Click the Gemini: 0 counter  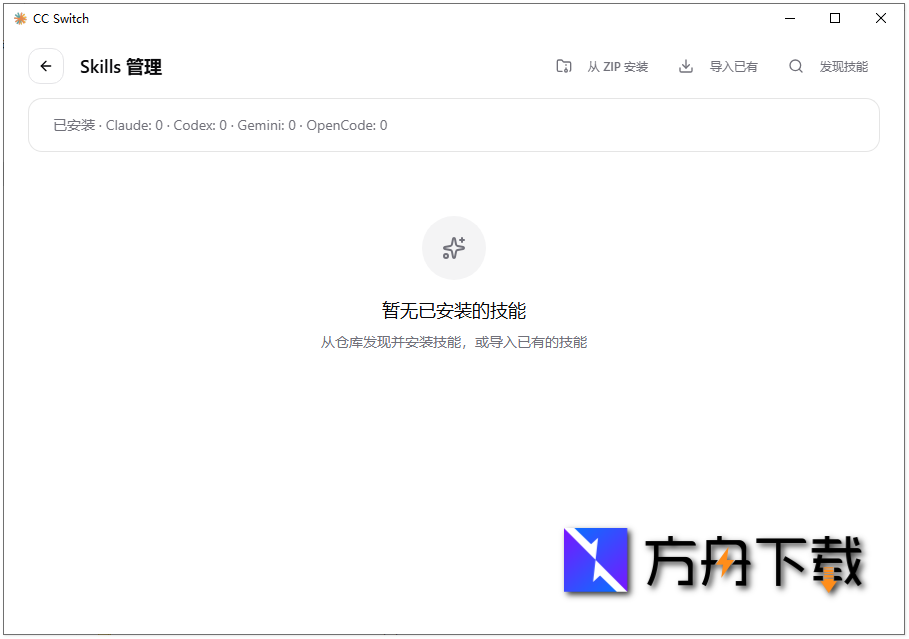267,125
